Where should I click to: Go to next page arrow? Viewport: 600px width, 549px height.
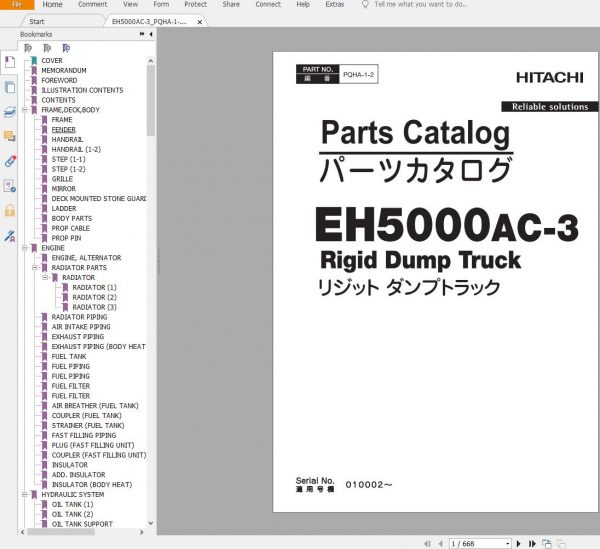(x=519, y=544)
